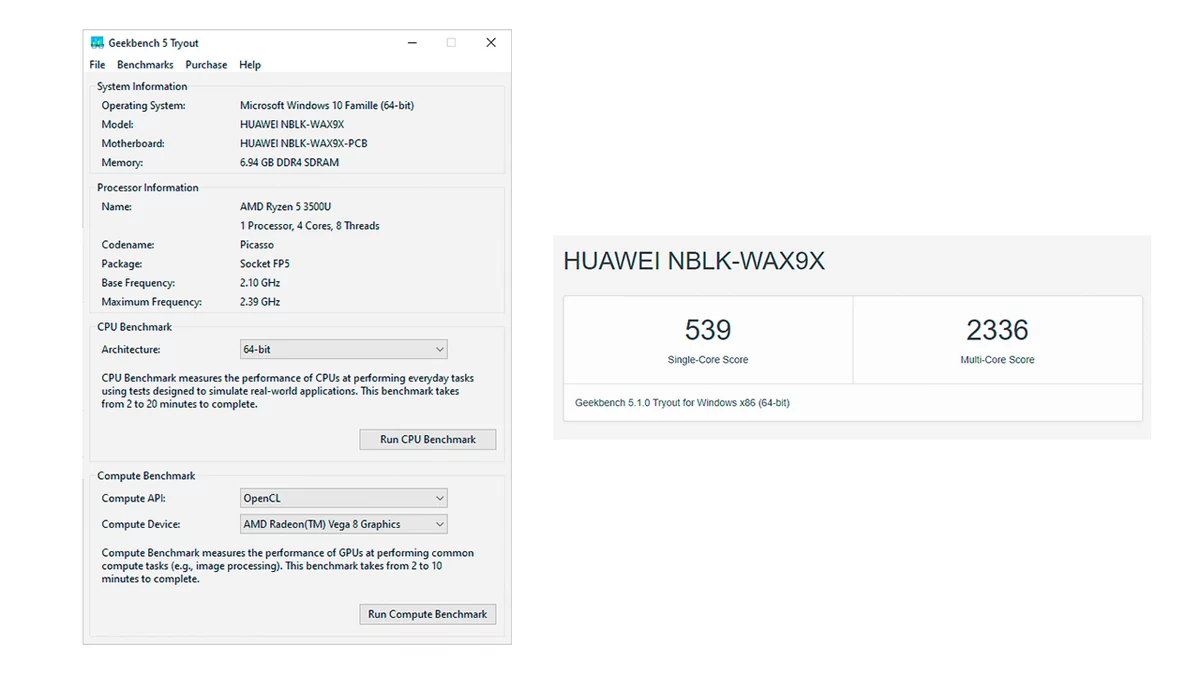
Task: Click the 'Geekbench 5 Tryout' window title
Action: [154, 43]
